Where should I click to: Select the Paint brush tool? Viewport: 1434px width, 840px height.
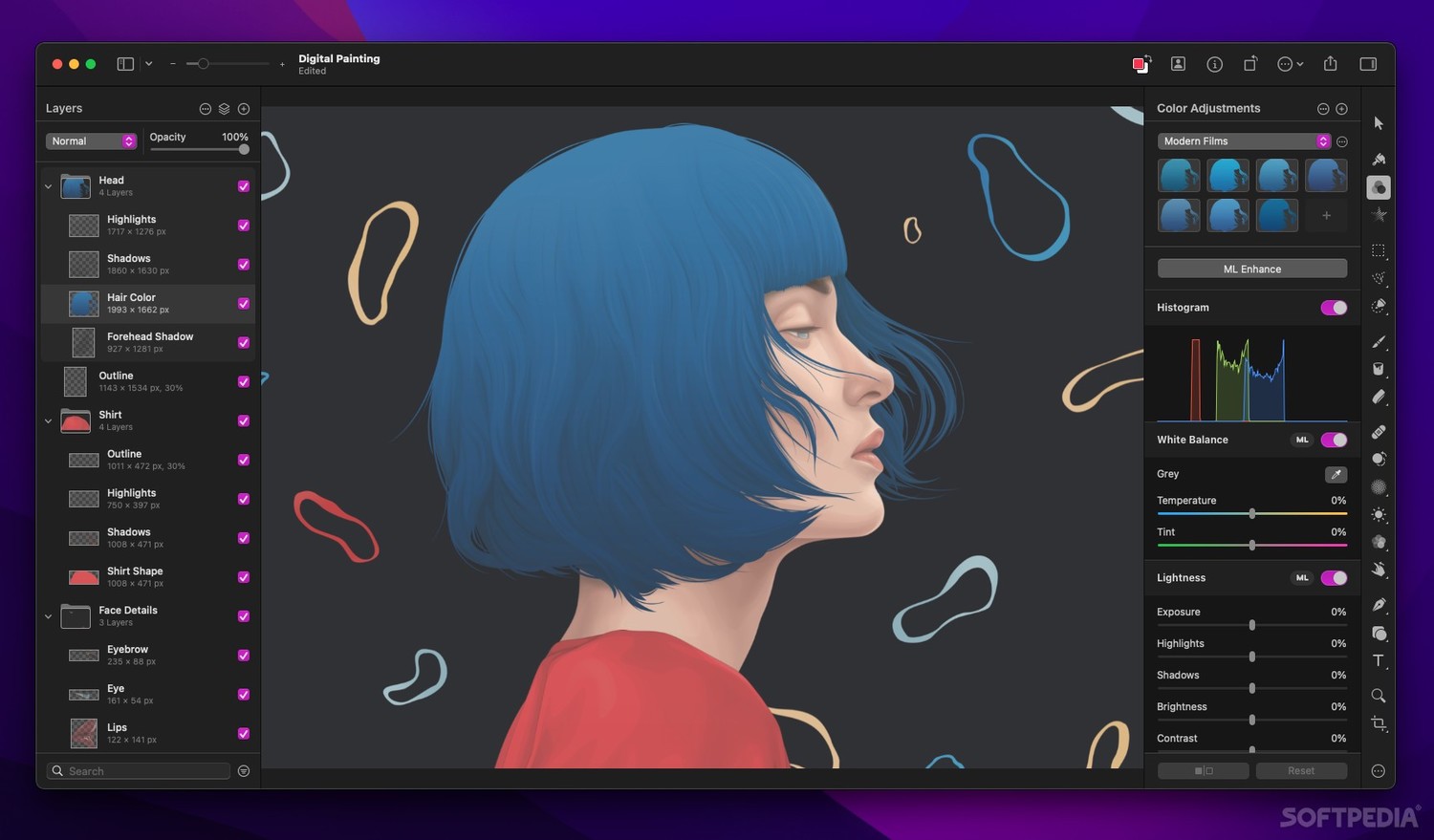point(1379,341)
